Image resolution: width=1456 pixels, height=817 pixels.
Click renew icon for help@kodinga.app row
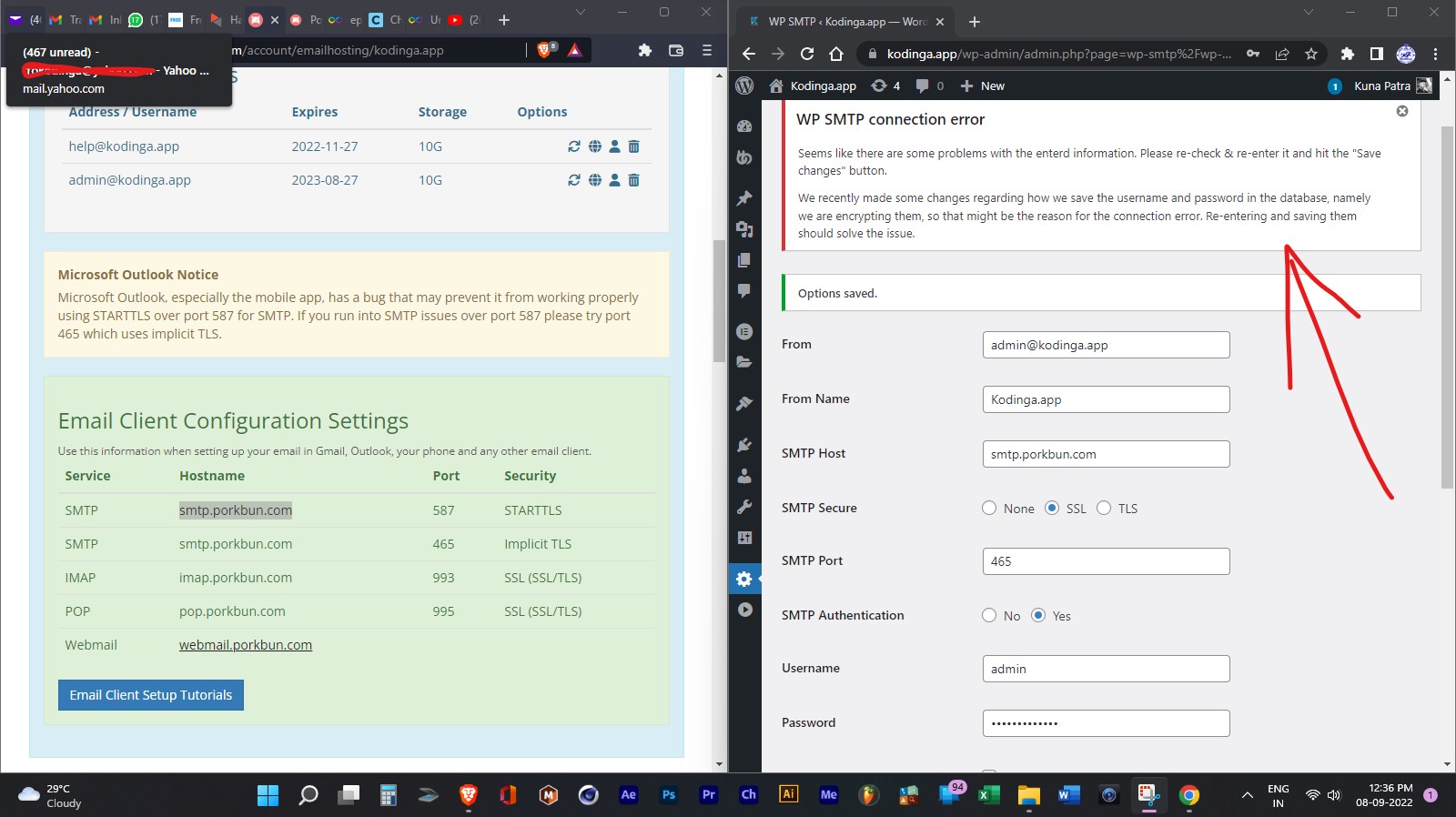pyautogui.click(x=574, y=146)
